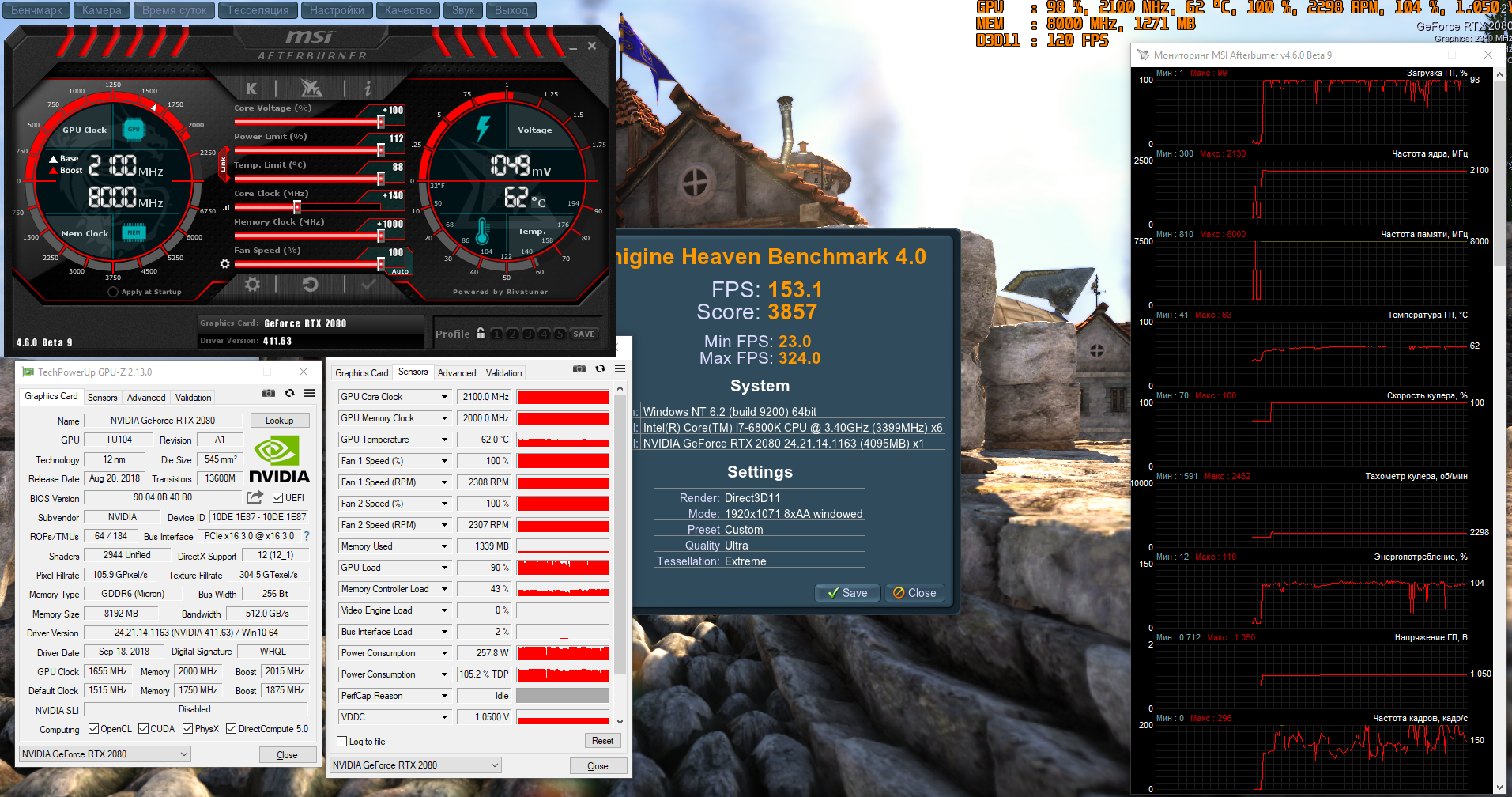Toggle the 'Apply at Startup' option
This screenshot has height=797, width=1512.
113,292
